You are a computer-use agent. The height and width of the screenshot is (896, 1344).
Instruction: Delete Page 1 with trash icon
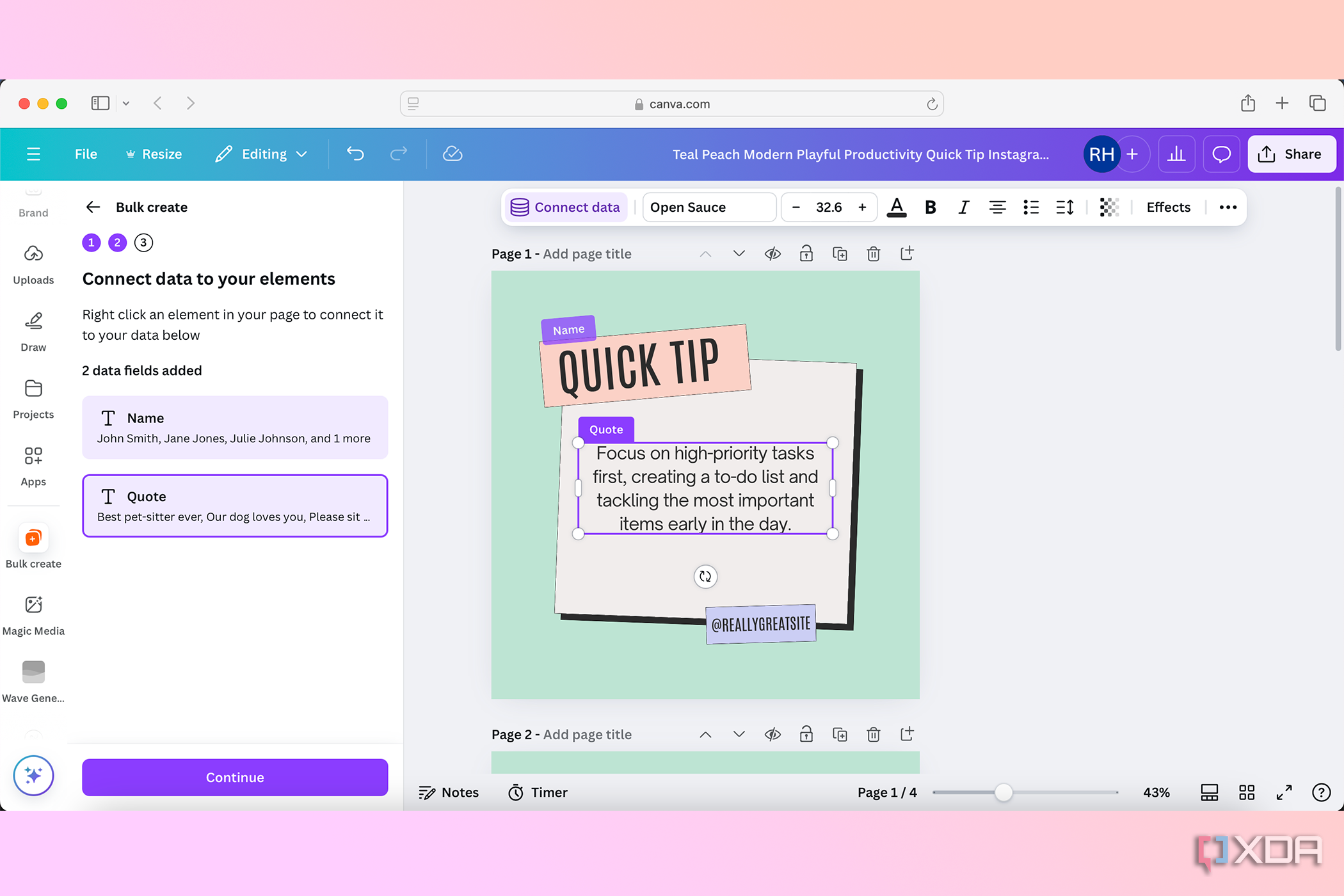click(874, 253)
